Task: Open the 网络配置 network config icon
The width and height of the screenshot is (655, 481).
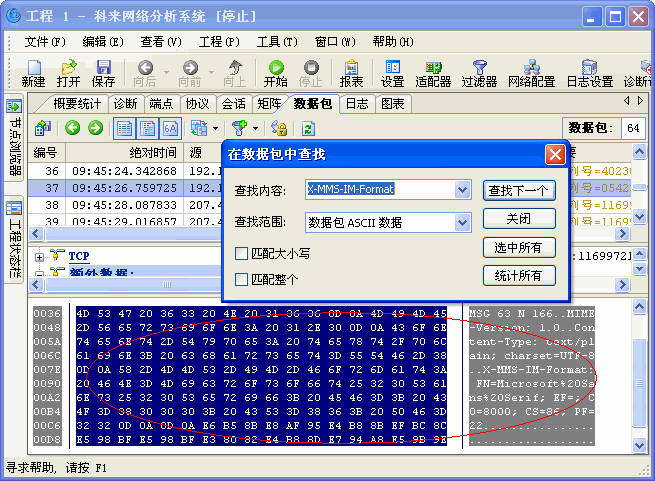Action: pos(532,73)
